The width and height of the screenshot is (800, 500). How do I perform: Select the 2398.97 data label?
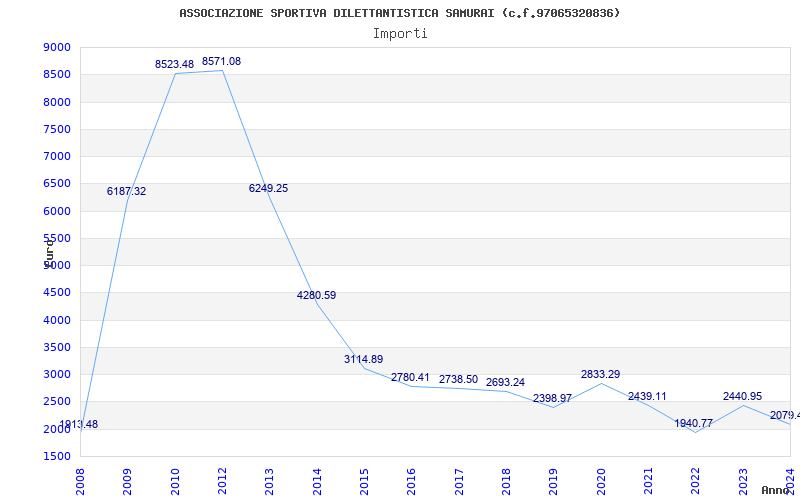552,399
